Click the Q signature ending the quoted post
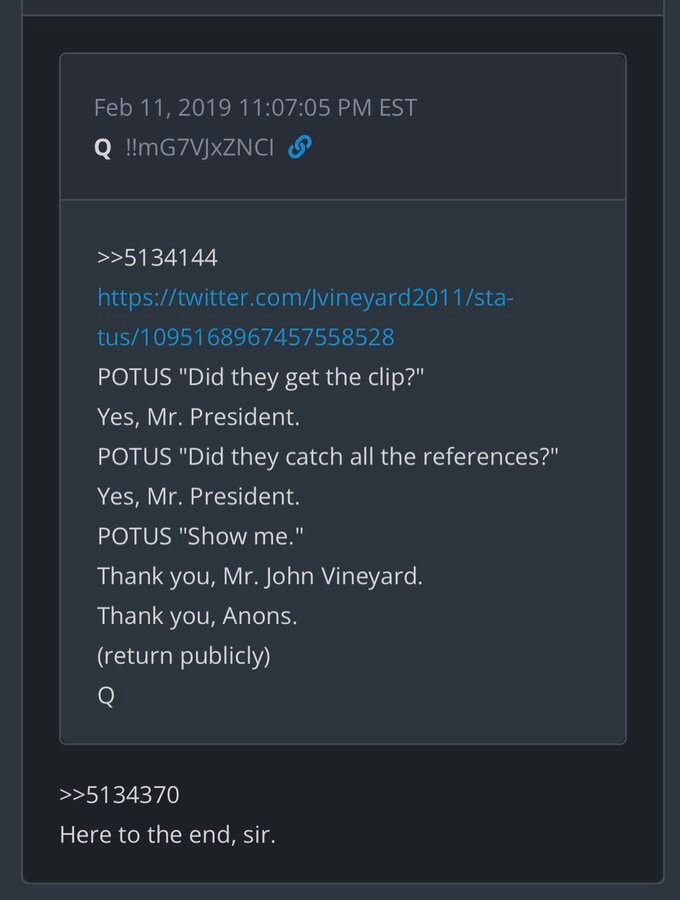The width and height of the screenshot is (680, 900). click(x=106, y=696)
